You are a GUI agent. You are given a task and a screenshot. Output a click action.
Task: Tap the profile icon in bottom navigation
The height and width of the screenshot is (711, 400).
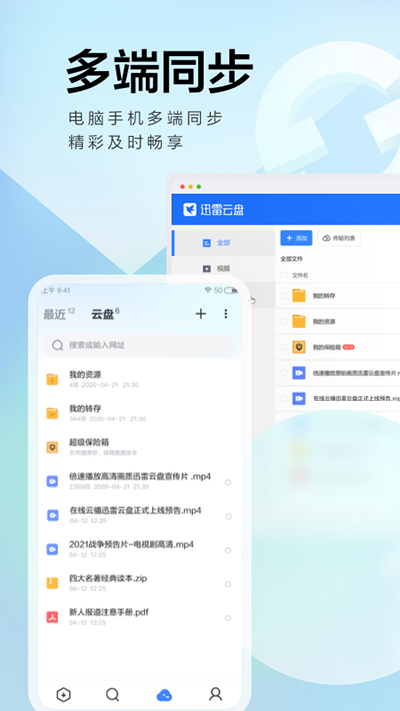[215, 694]
